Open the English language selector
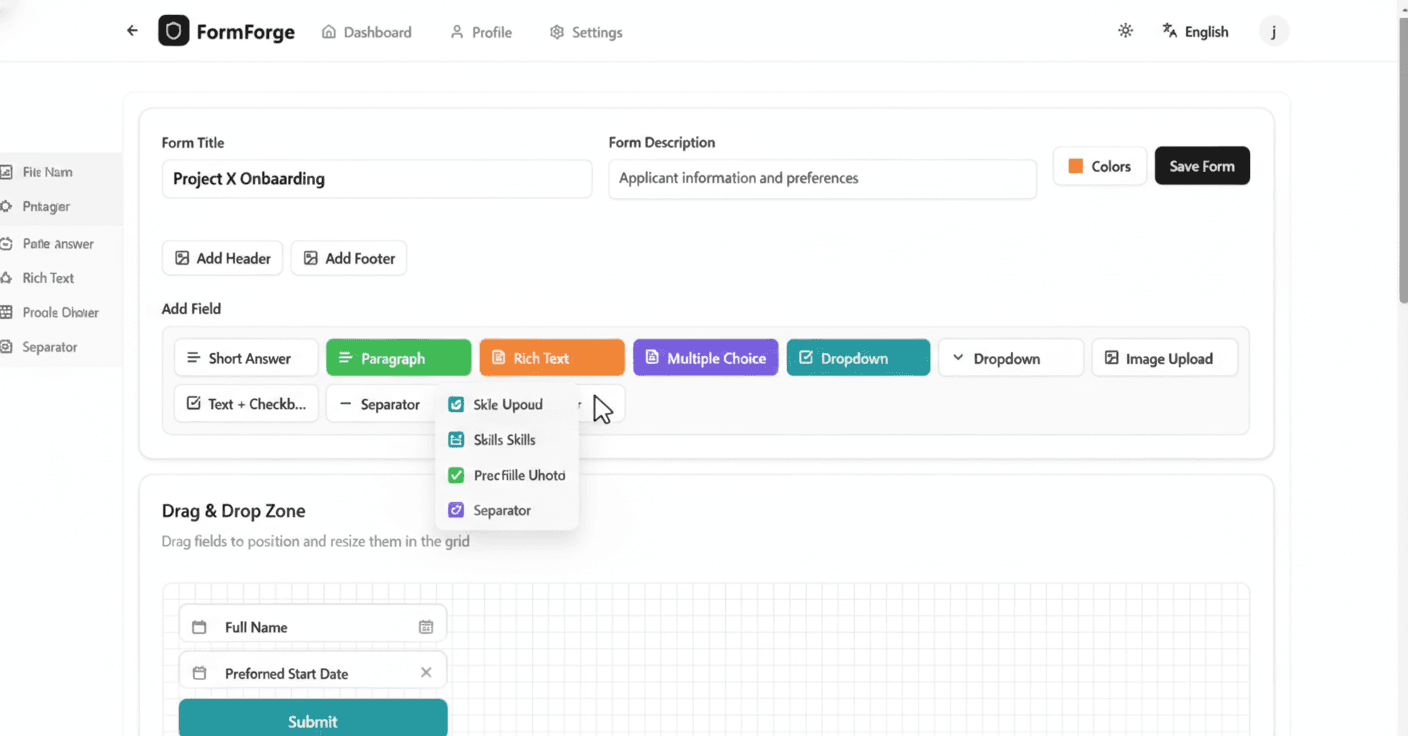 [x=1196, y=31]
